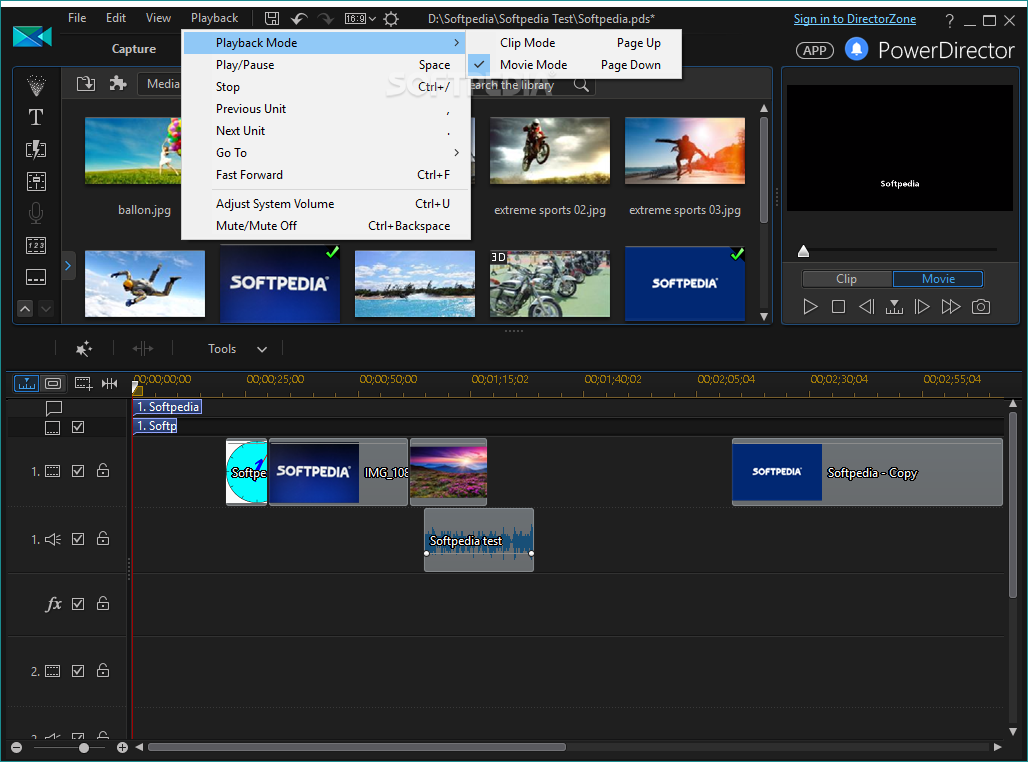The height and width of the screenshot is (762, 1028).
Task: Step to previous frame in preview
Action: coord(866,306)
